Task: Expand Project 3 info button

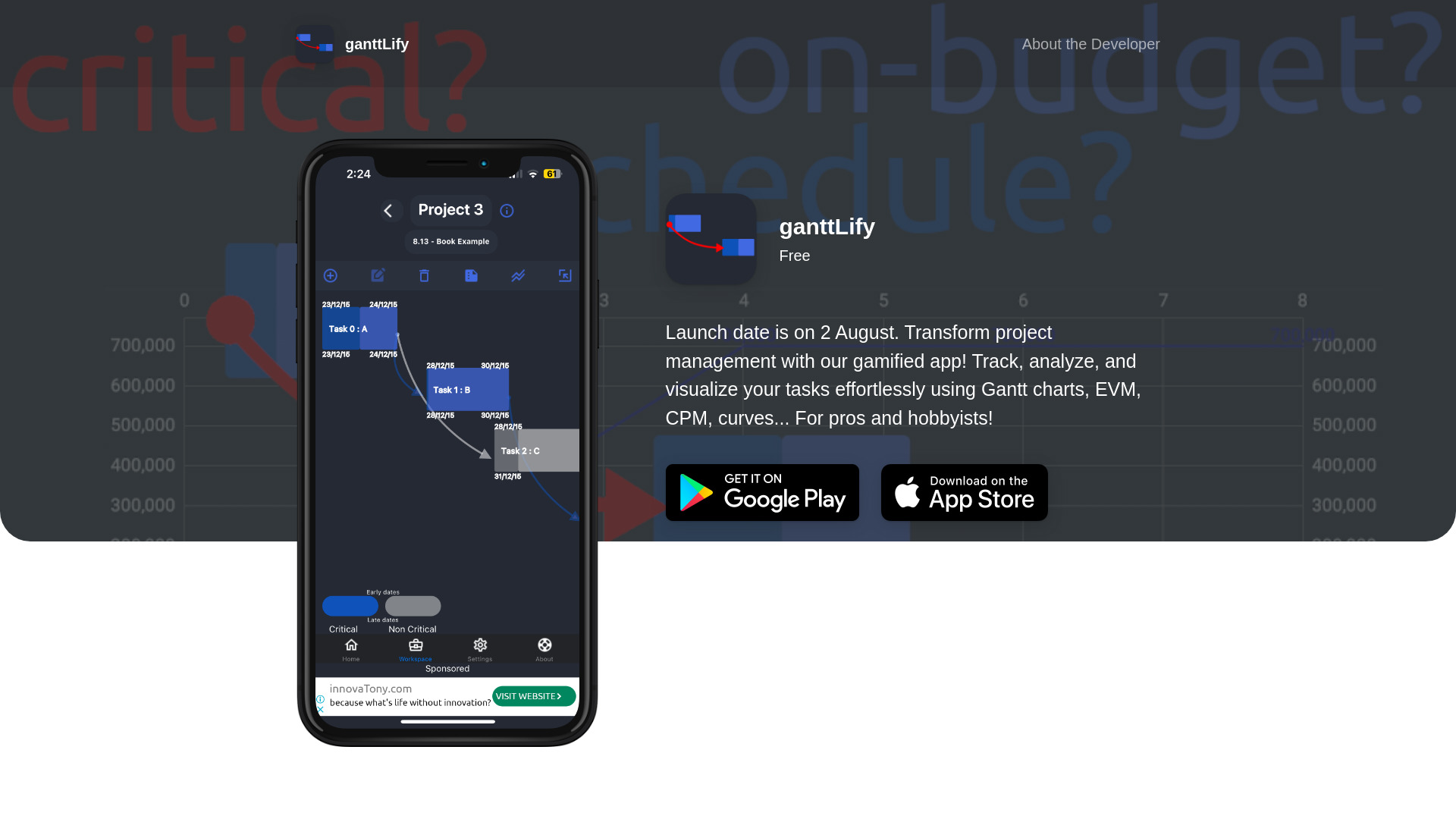Action: 508,210
